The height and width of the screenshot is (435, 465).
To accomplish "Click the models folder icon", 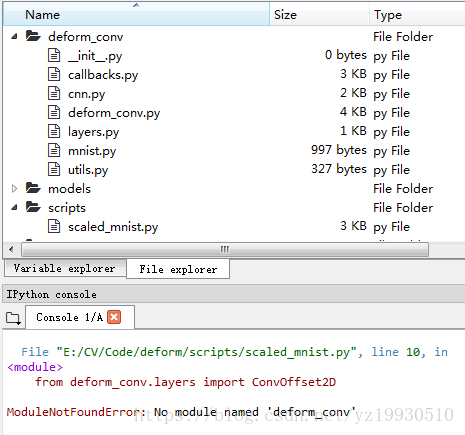I will 33,188.
